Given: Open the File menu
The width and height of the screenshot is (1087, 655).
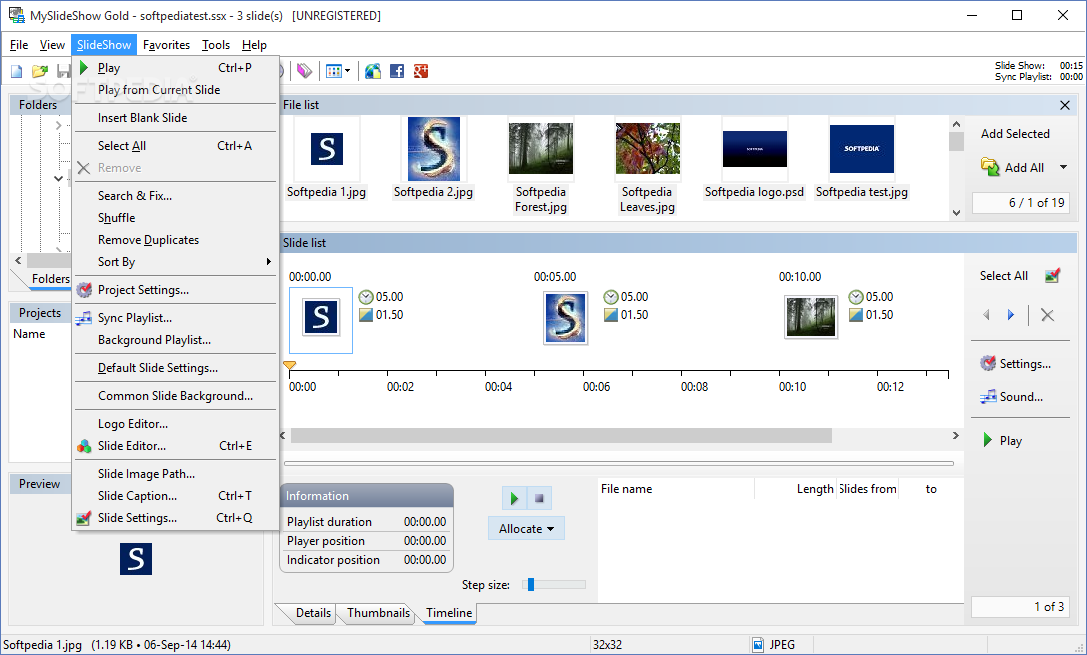Looking at the screenshot, I should pos(19,44).
